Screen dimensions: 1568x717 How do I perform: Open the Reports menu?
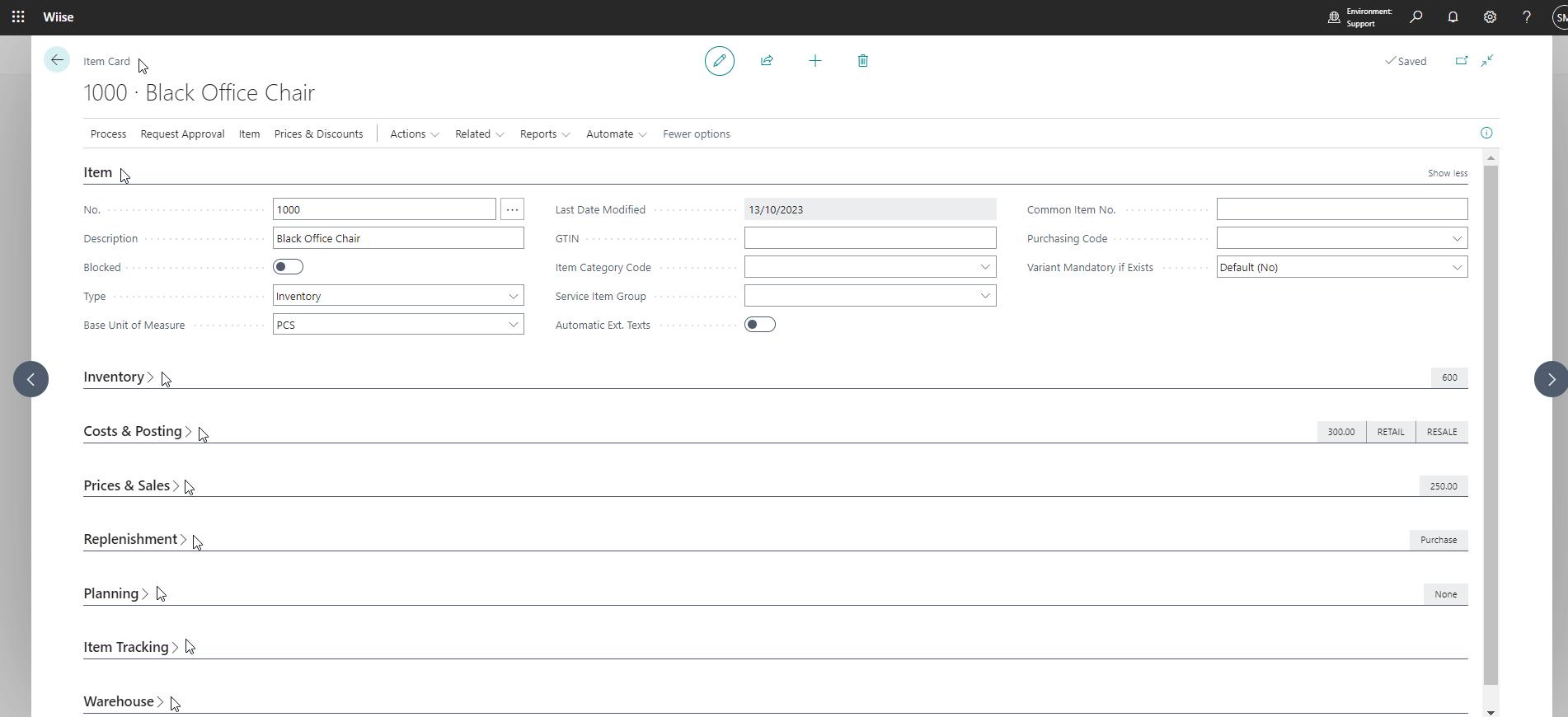pyautogui.click(x=544, y=134)
